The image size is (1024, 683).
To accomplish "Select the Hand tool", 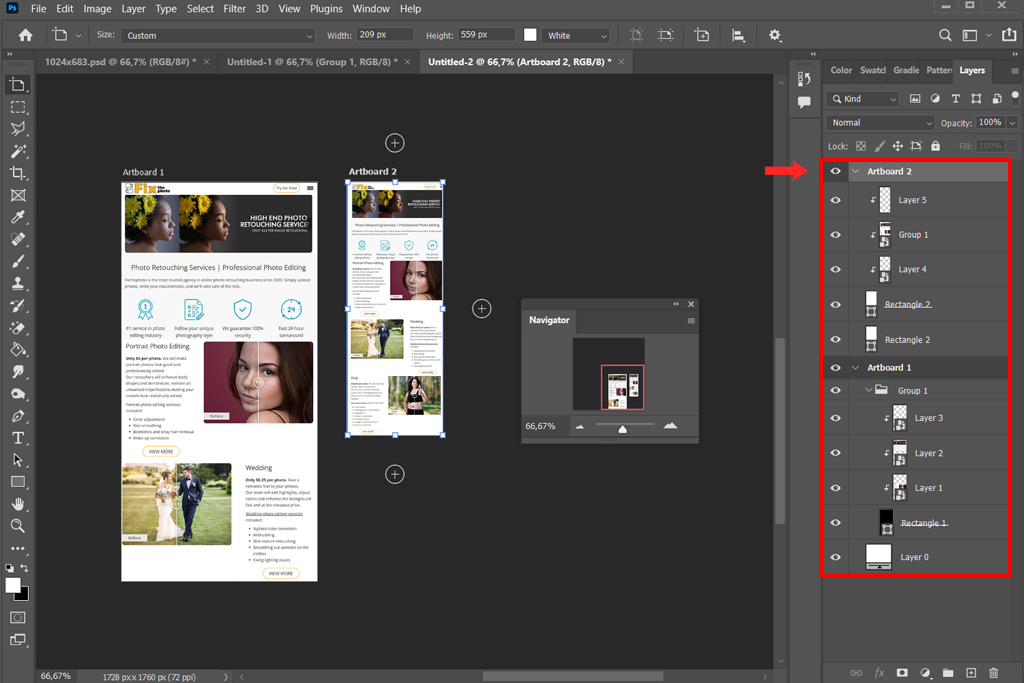I will click(x=18, y=504).
